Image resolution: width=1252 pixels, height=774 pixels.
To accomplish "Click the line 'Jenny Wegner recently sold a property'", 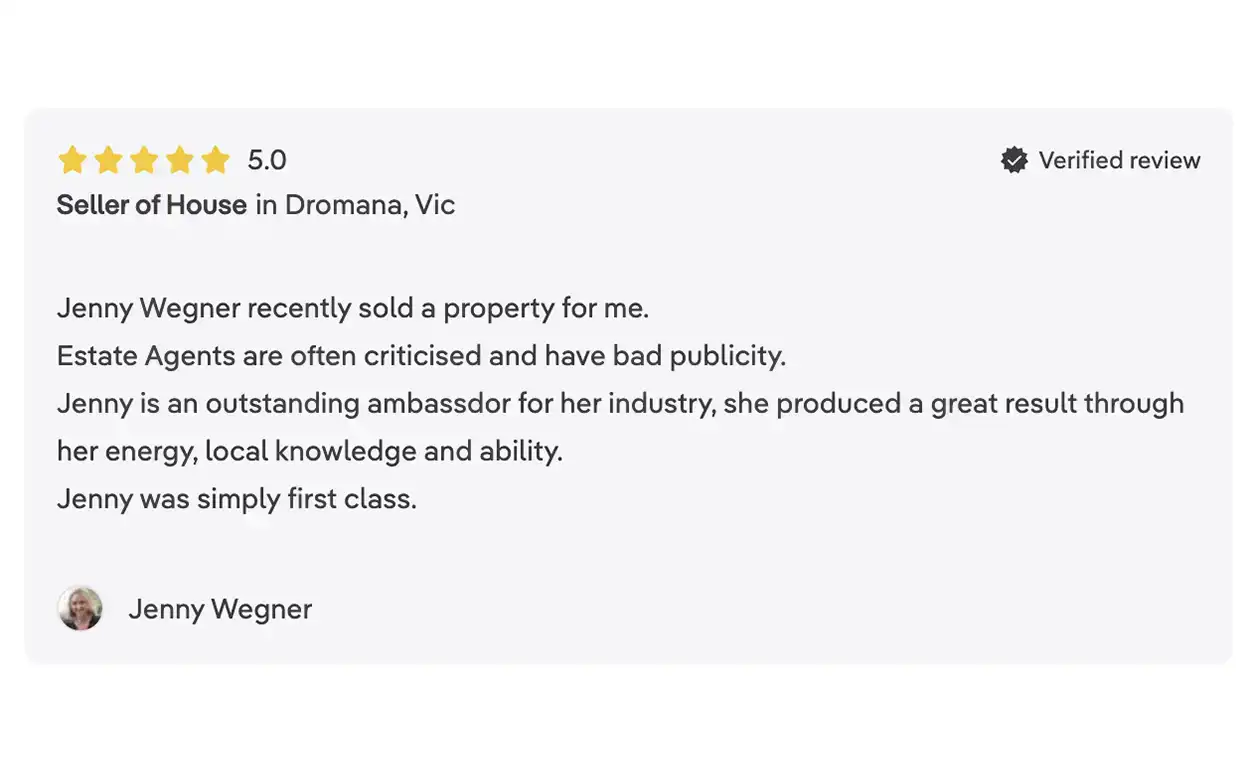I will coord(353,308).
